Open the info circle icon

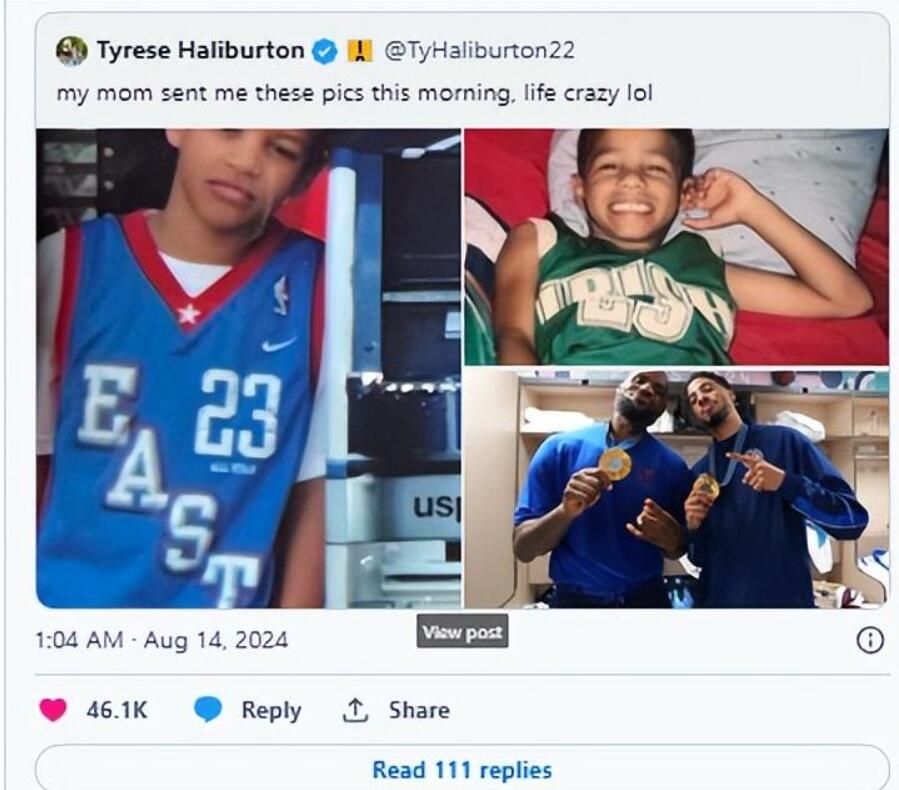870,641
